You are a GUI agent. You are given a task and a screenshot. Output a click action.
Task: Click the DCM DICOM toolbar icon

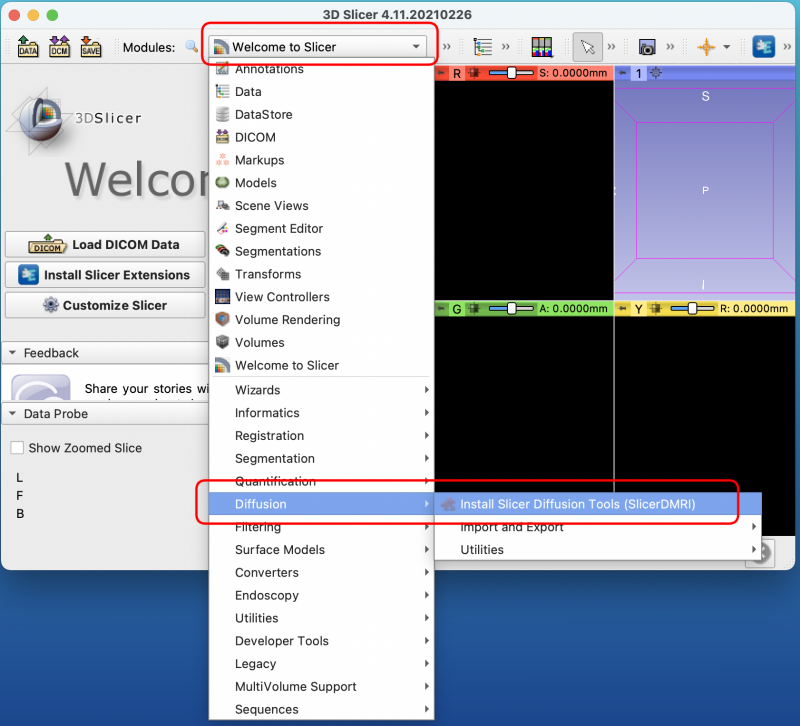[59, 47]
